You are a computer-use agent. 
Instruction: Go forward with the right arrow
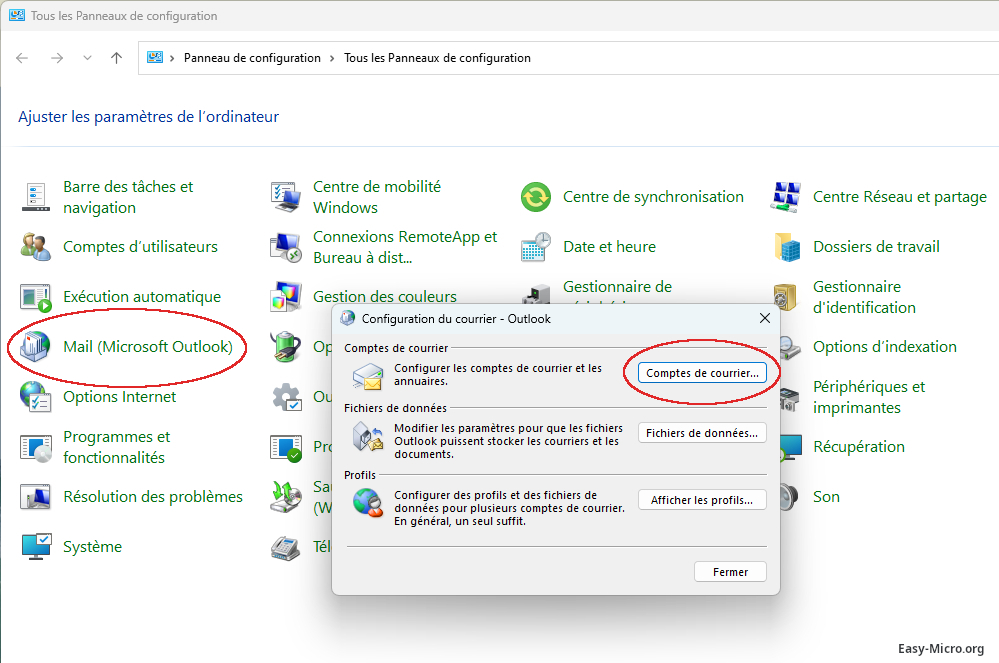(x=57, y=58)
